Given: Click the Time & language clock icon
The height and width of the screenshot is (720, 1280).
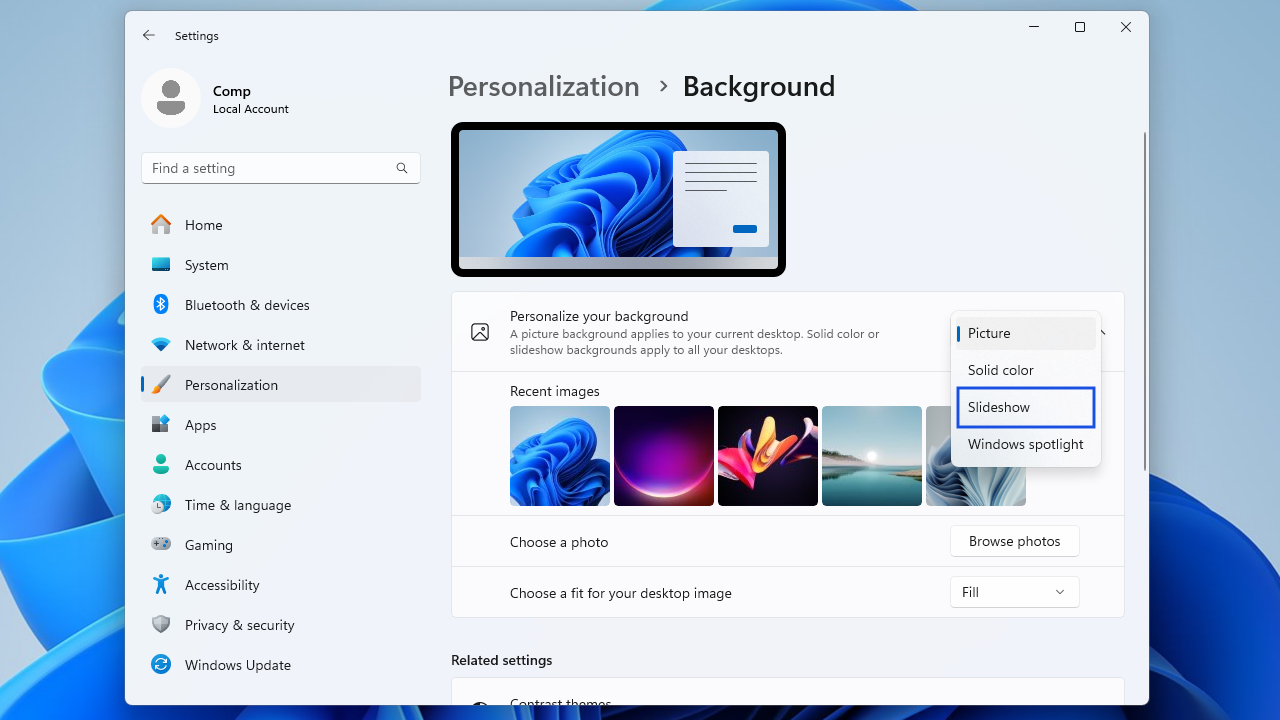Looking at the screenshot, I should [x=161, y=505].
